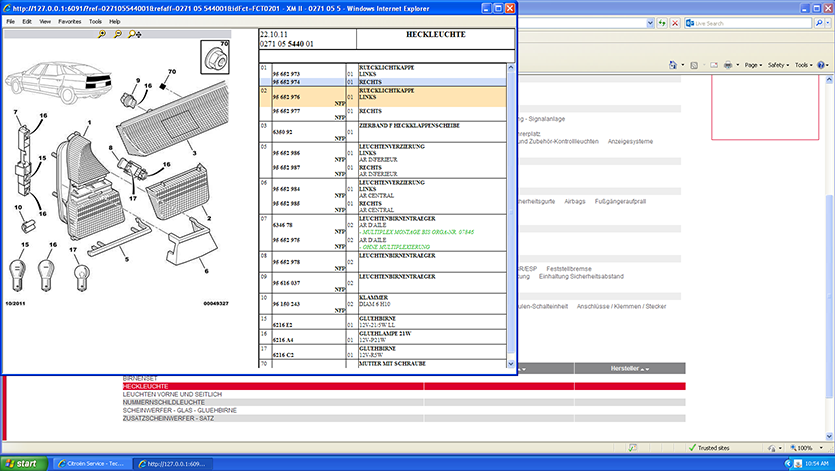Screen dimensions: 835x471
Task: Open thumbnail of part 70 nut
Action: click(215, 56)
